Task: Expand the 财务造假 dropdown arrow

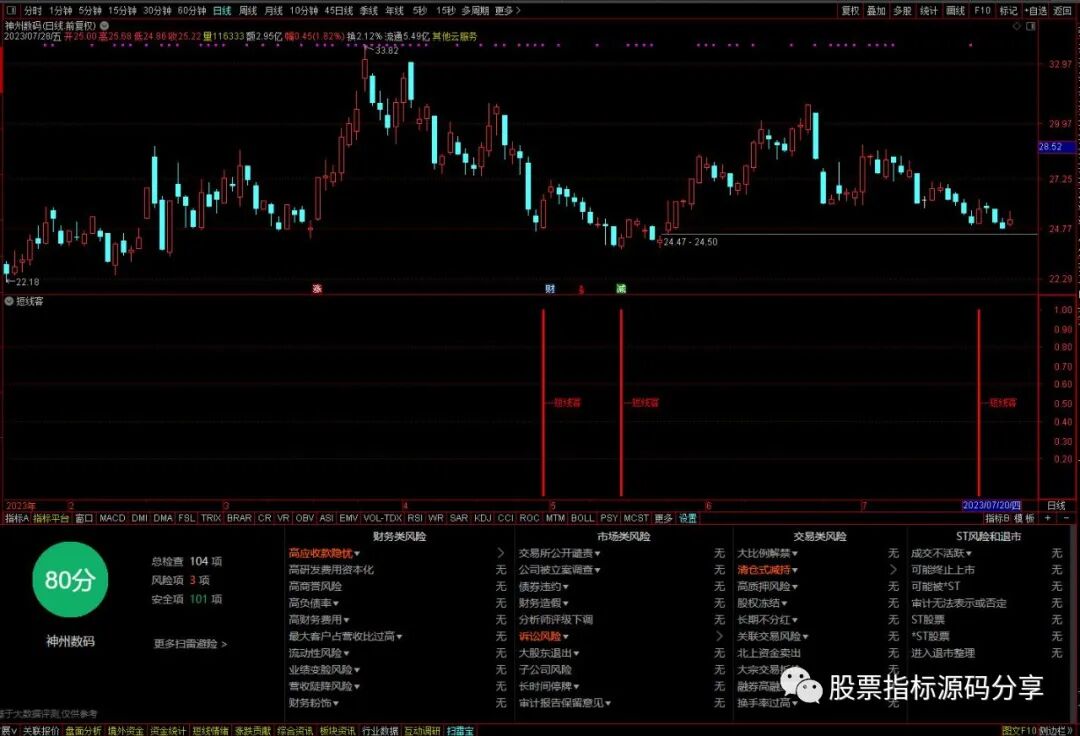Action: (565, 603)
